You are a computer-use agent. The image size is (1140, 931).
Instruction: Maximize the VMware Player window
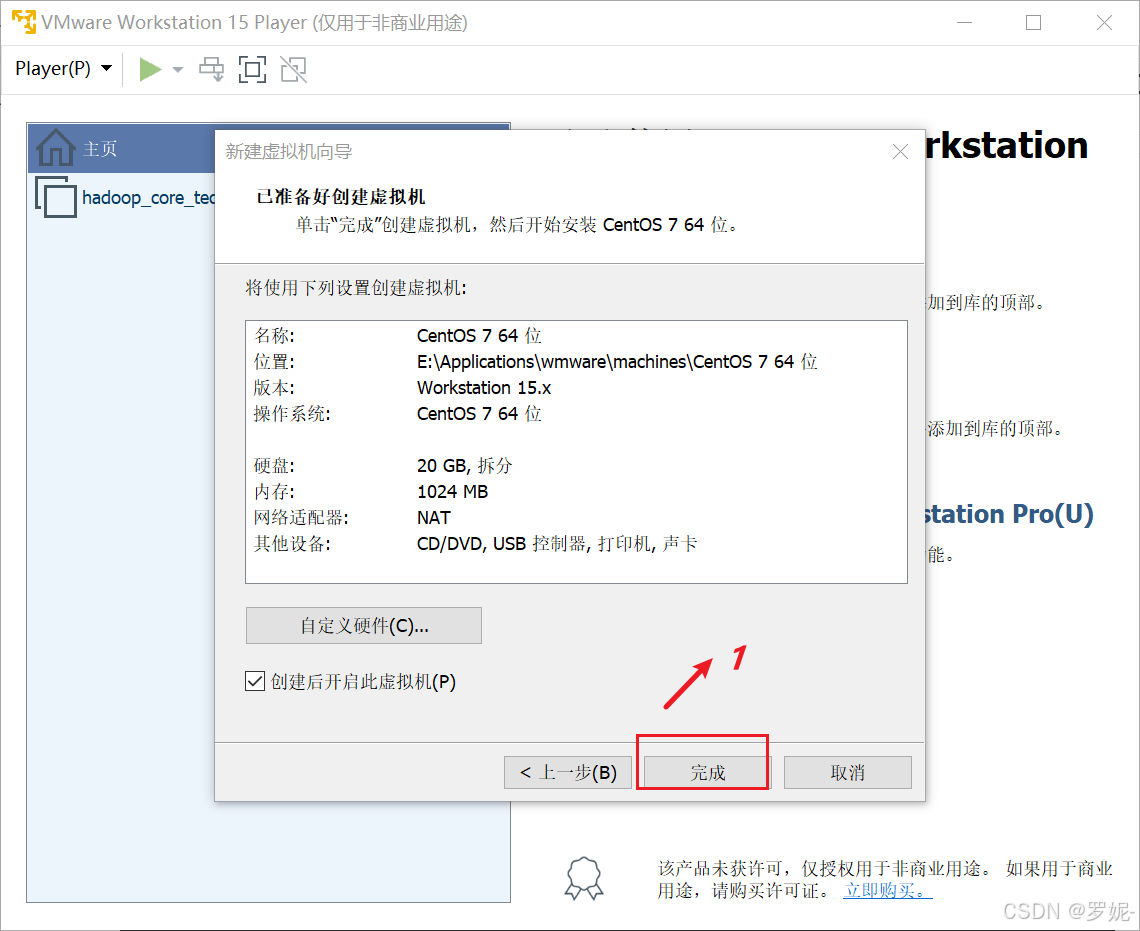[x=1033, y=23]
